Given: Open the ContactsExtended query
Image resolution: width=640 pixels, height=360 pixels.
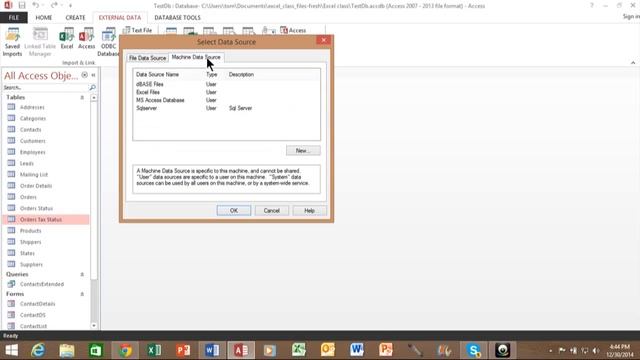Looking at the screenshot, I should tap(42, 284).
